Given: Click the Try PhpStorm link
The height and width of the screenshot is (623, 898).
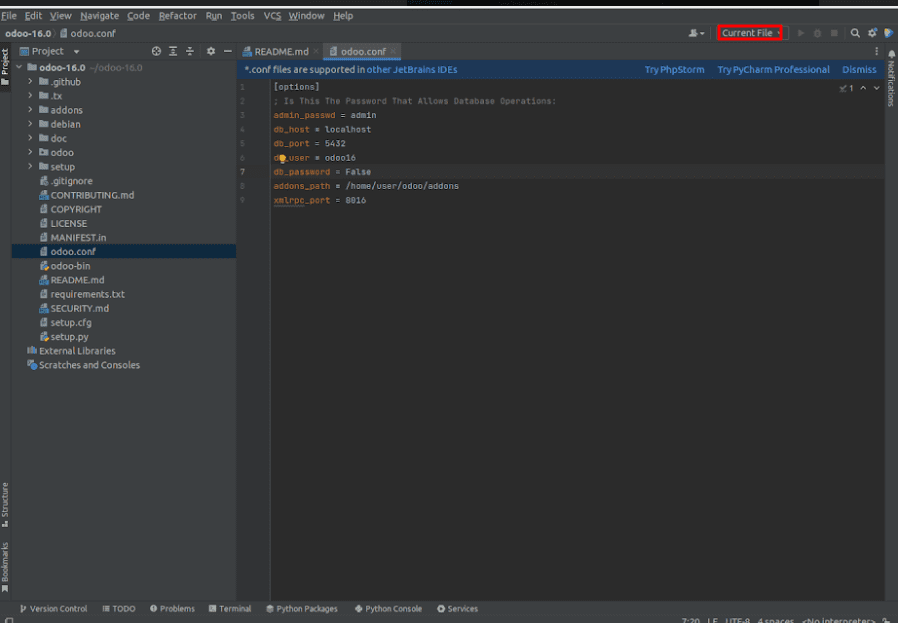Looking at the screenshot, I should [674, 70].
